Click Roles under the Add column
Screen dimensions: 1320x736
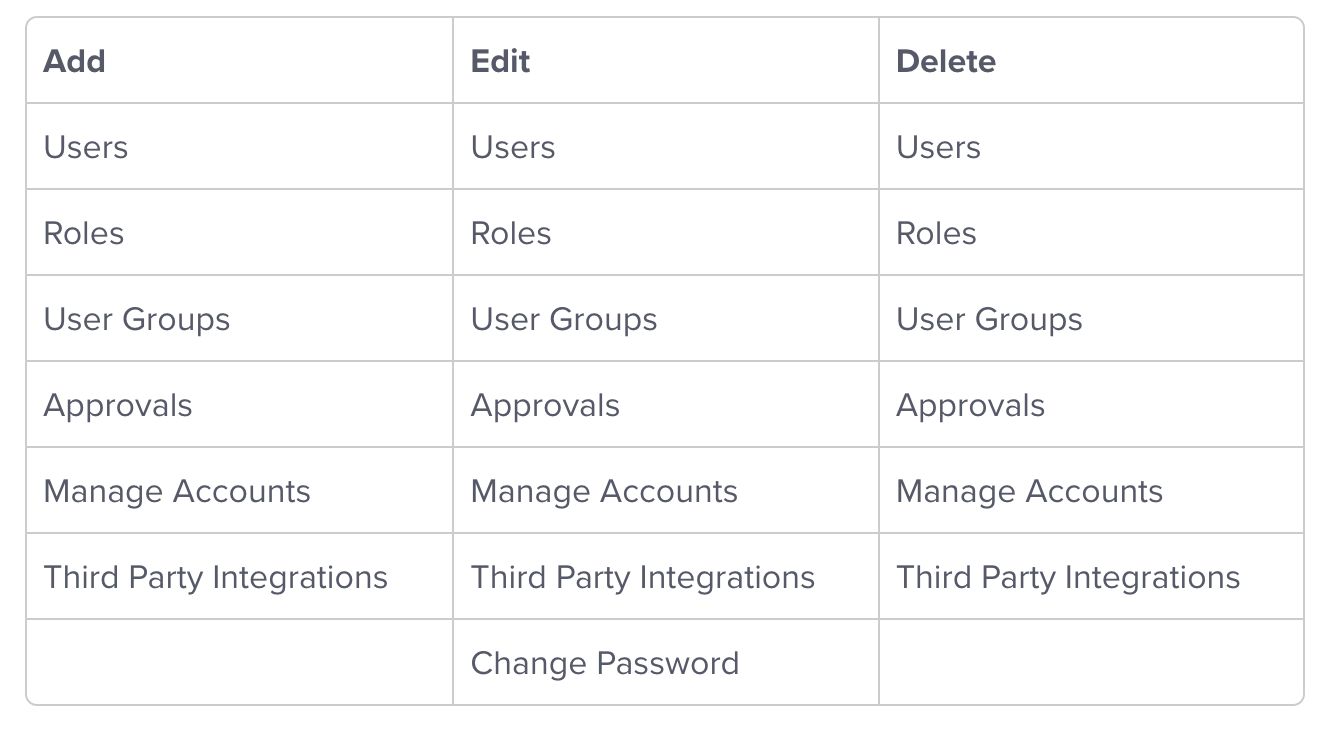[x=84, y=233]
